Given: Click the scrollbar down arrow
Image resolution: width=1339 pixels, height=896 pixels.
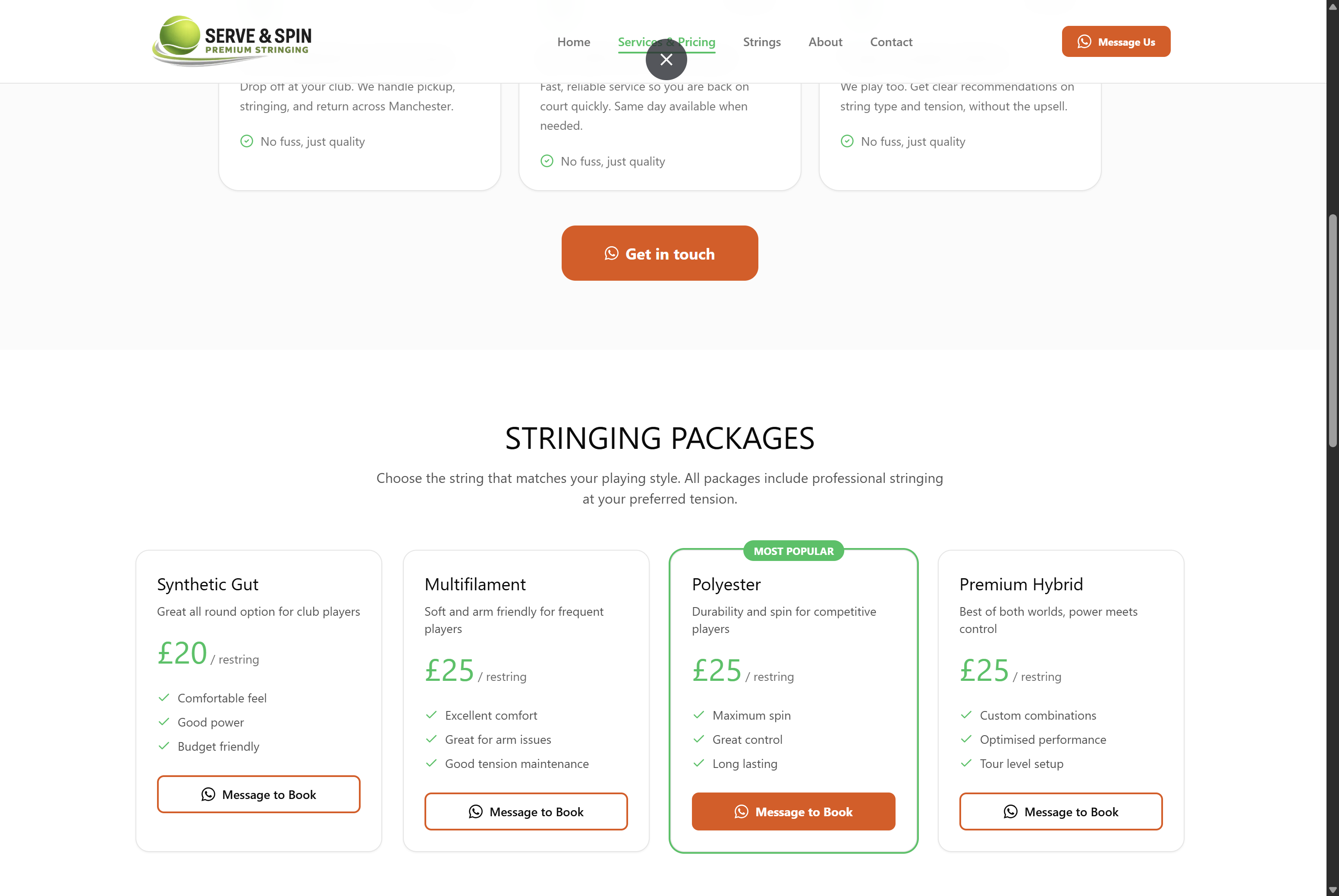Looking at the screenshot, I should point(1333,890).
